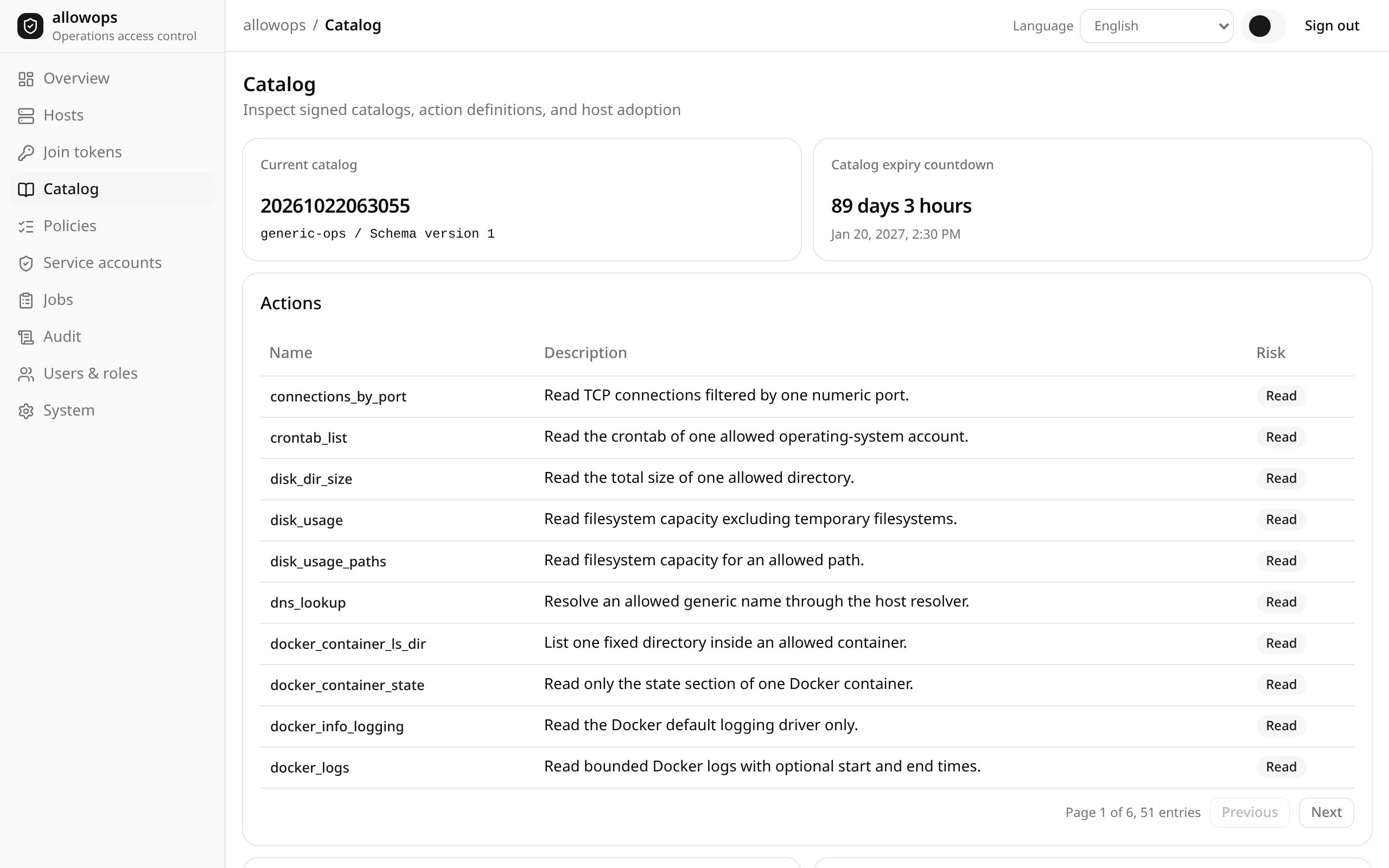Select the disk_usage_paths action name
The height and width of the screenshot is (868, 1389).
coord(328,561)
